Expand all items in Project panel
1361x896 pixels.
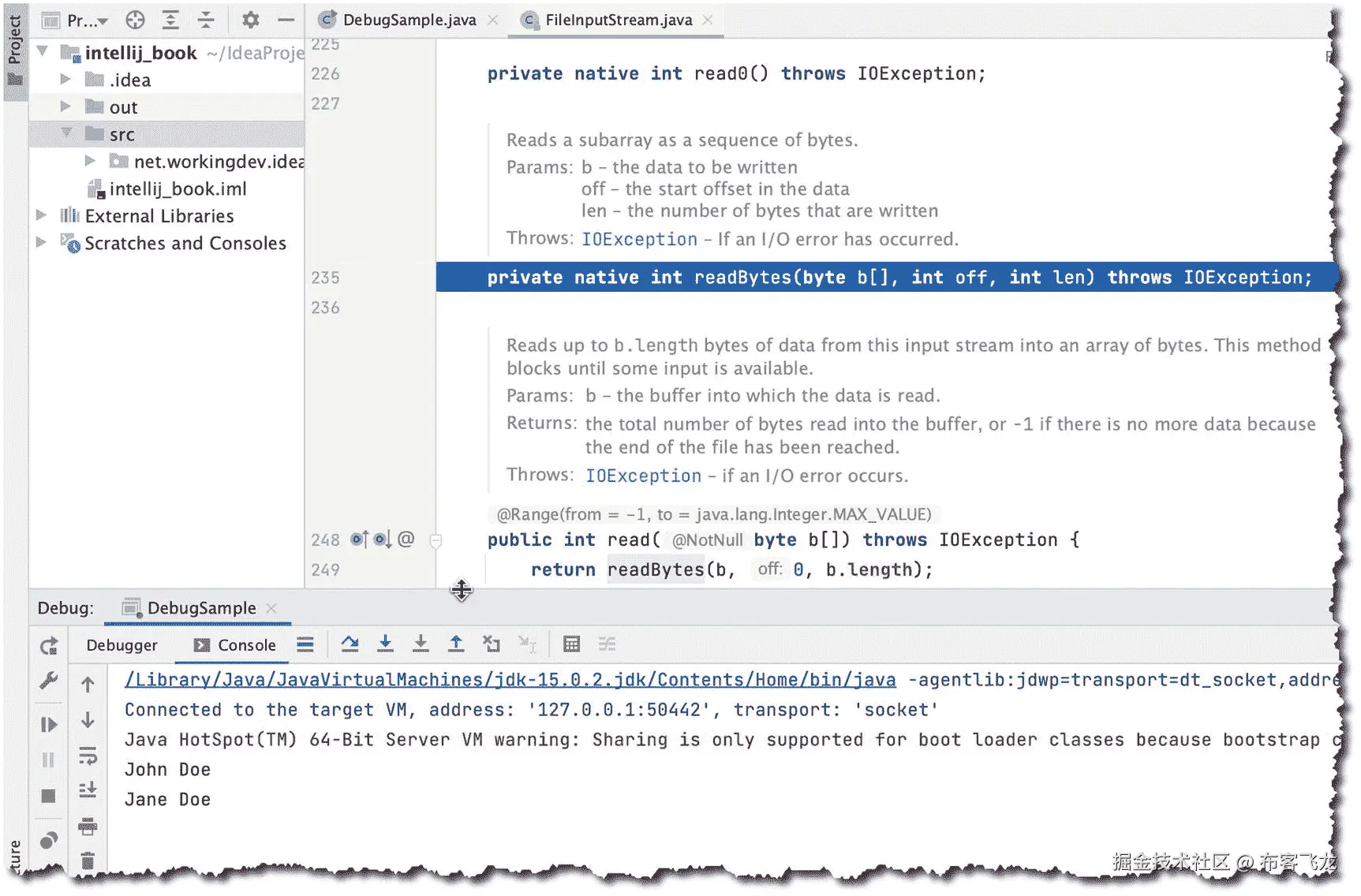point(170,20)
